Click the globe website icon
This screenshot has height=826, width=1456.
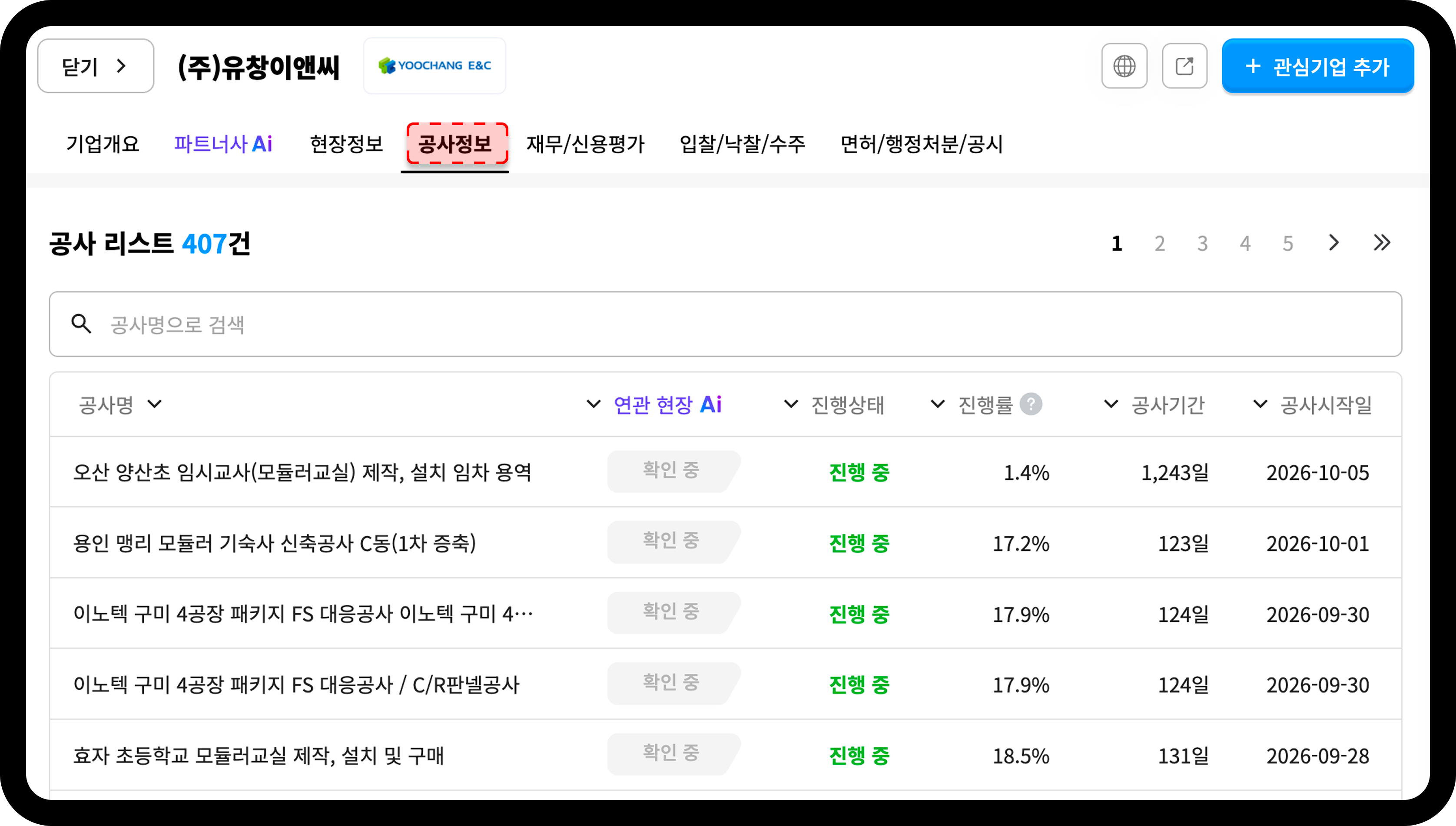(1124, 66)
